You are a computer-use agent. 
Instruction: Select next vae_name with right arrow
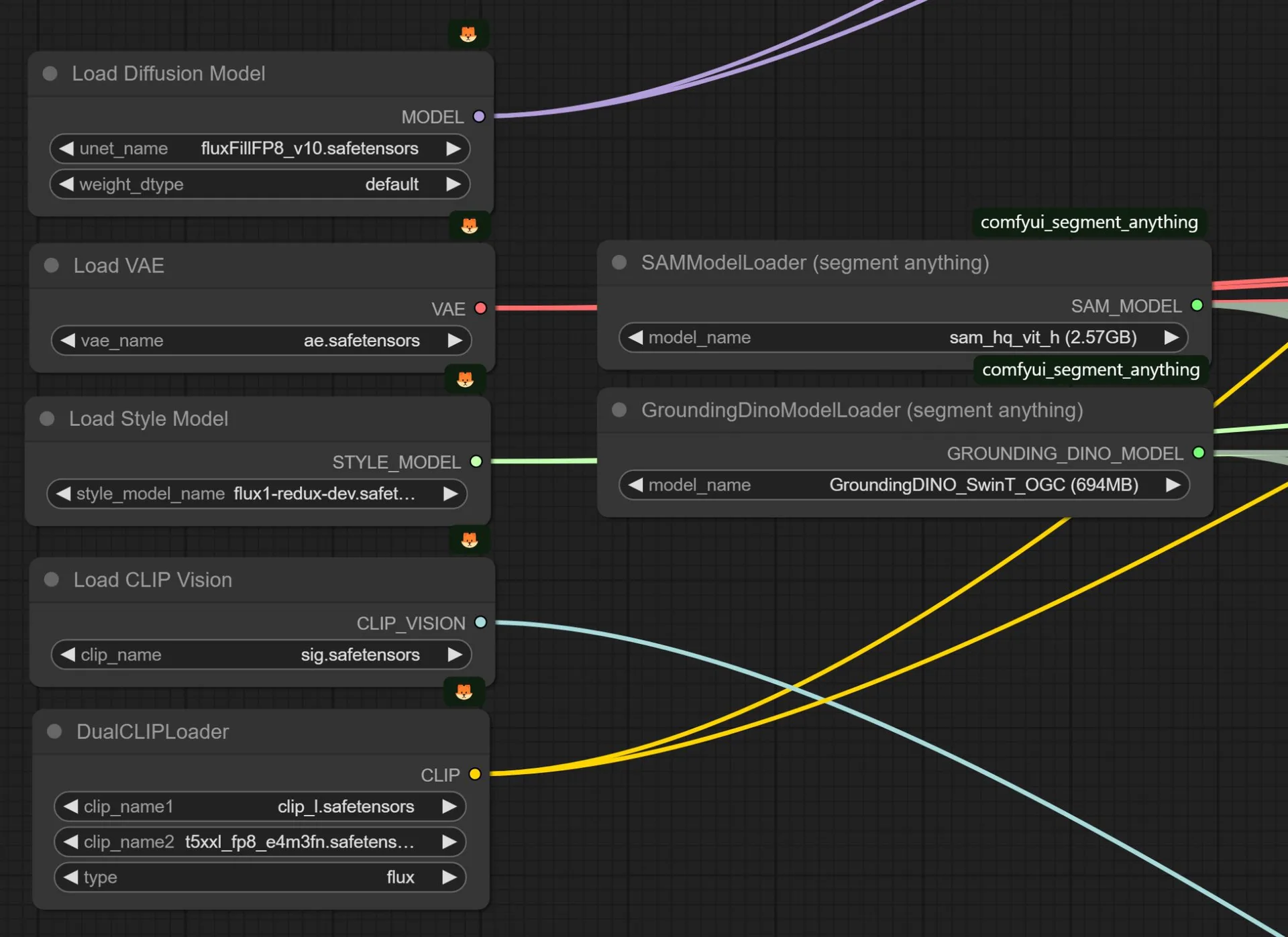click(455, 341)
